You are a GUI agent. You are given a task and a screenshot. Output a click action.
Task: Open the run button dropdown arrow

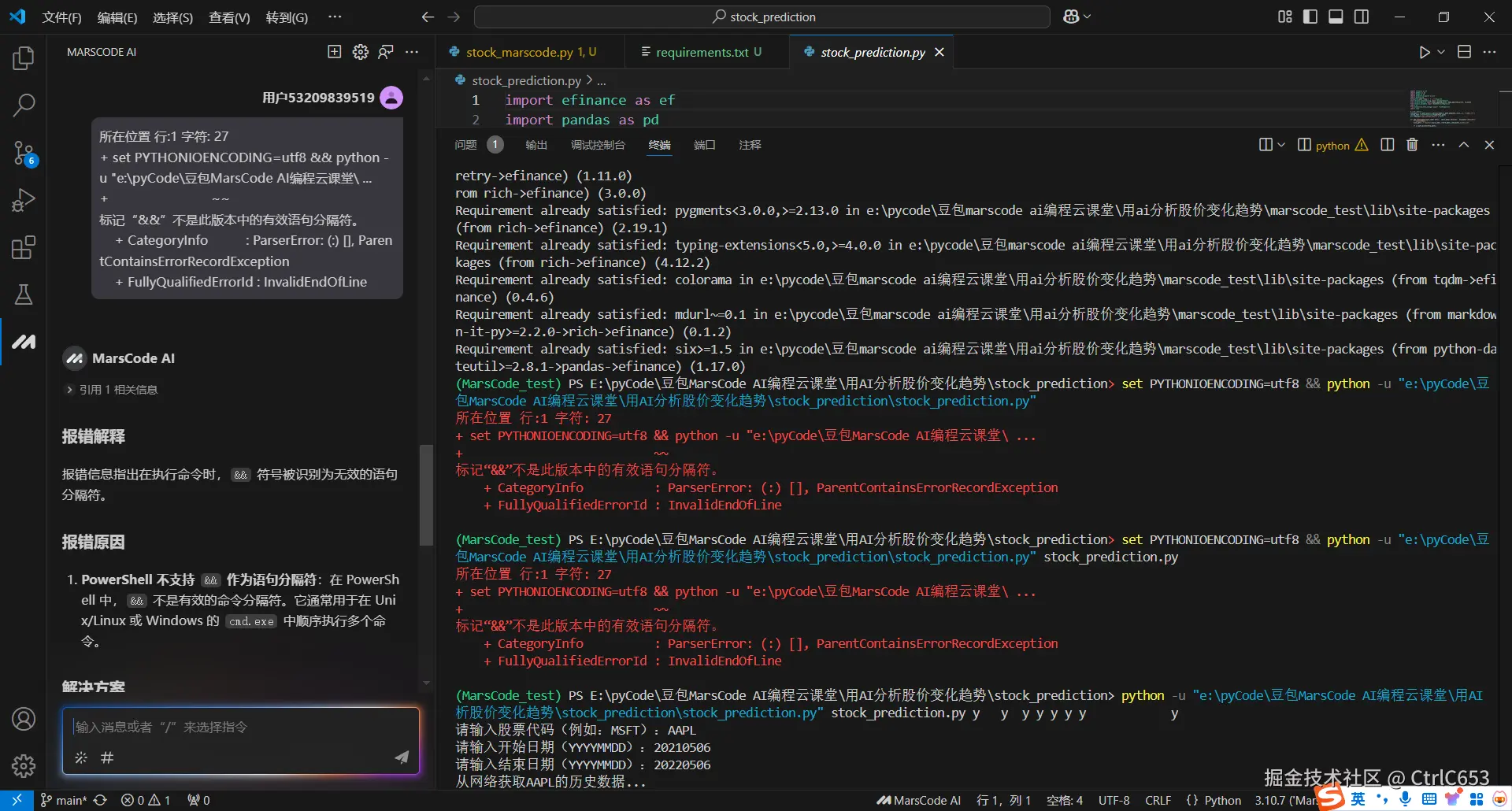(1441, 52)
